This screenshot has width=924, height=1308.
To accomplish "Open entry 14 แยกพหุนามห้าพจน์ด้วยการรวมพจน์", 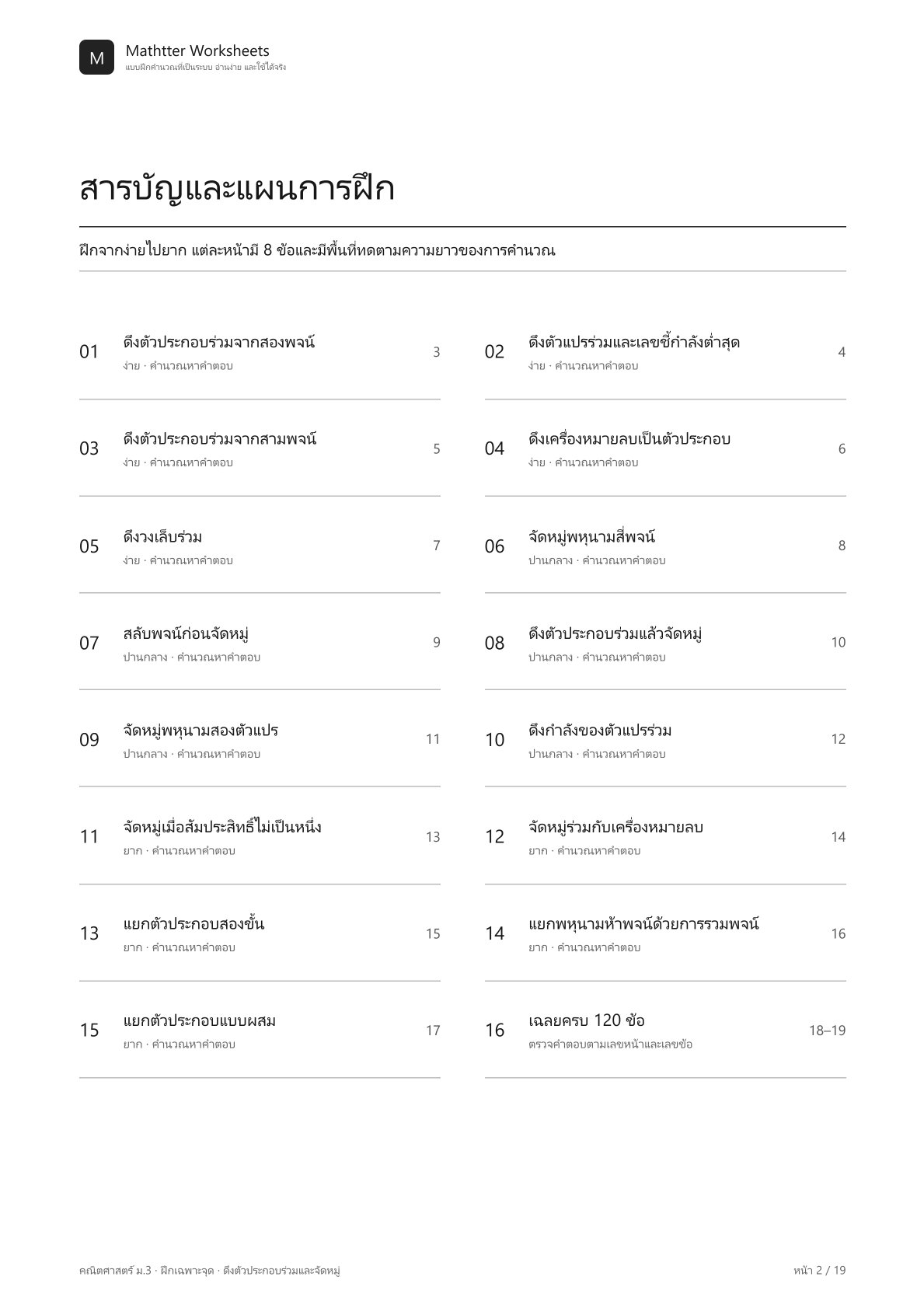I will tap(665, 933).
